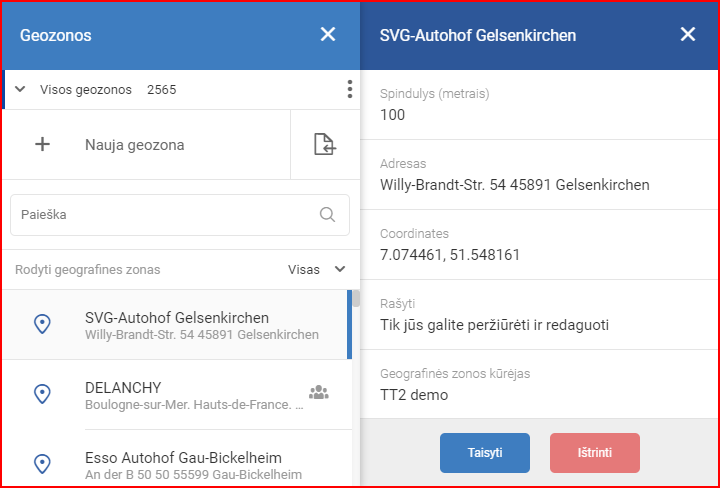Collapse the Visos geozonos group chevron

click(20, 89)
